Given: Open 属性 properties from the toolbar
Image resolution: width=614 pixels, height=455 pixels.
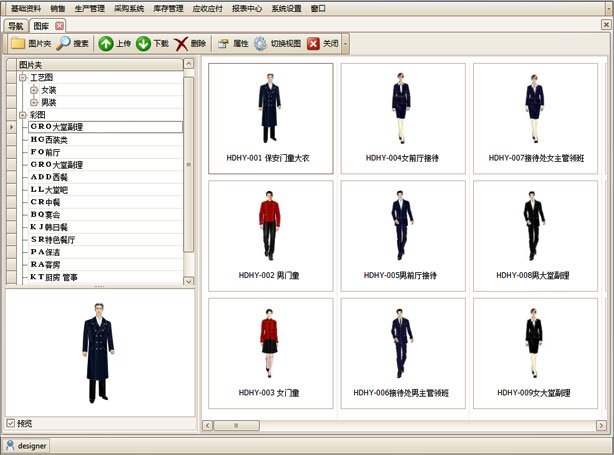Looking at the screenshot, I should (x=223, y=44).
